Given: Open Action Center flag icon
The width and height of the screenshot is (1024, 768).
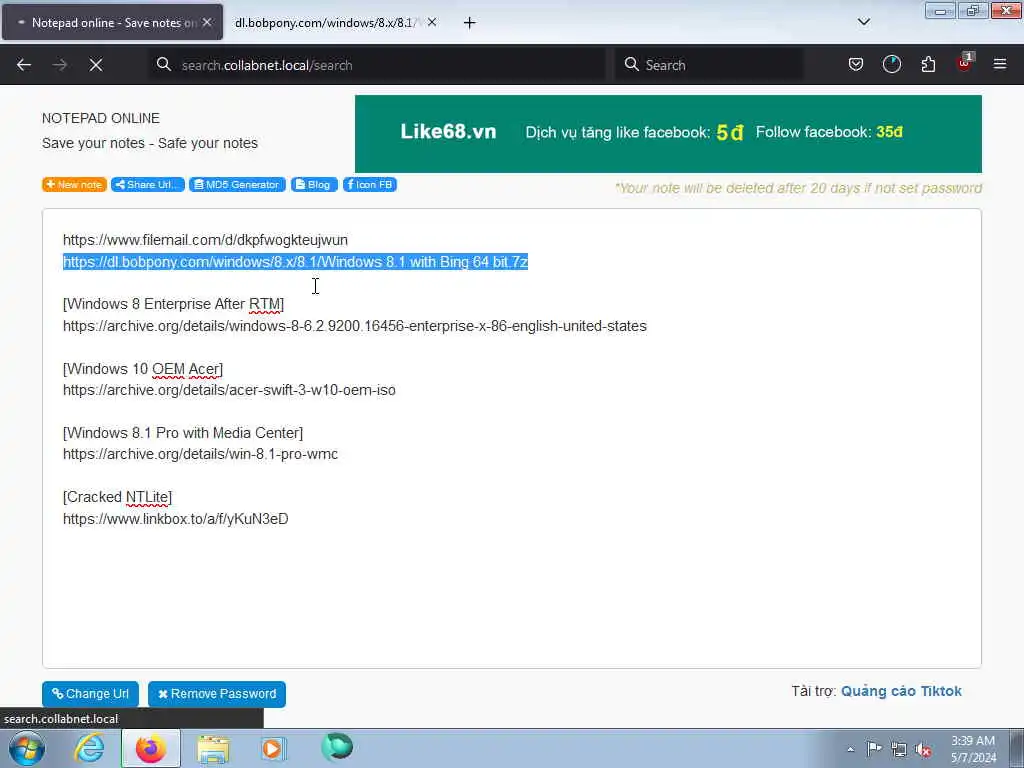Looking at the screenshot, I should coord(874,749).
